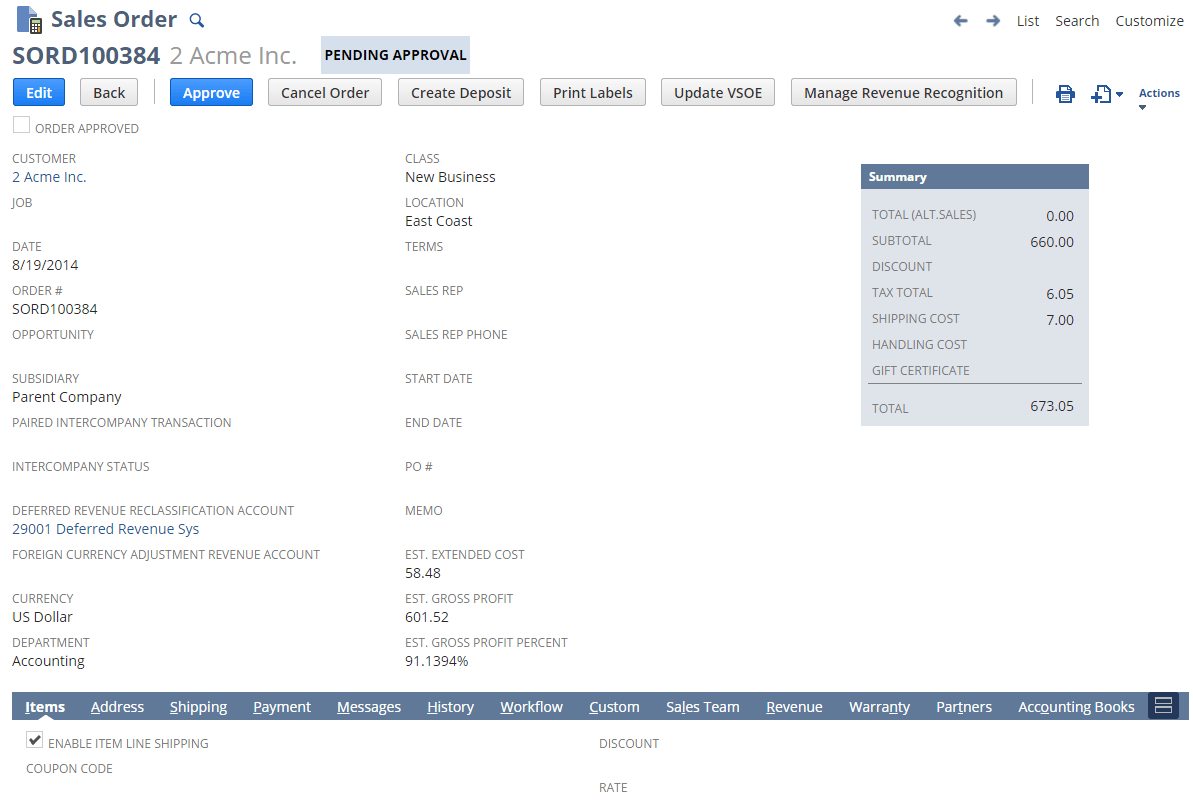The height and width of the screenshot is (800, 1193).
Task: Go to the next record arrow
Action: click(993, 21)
